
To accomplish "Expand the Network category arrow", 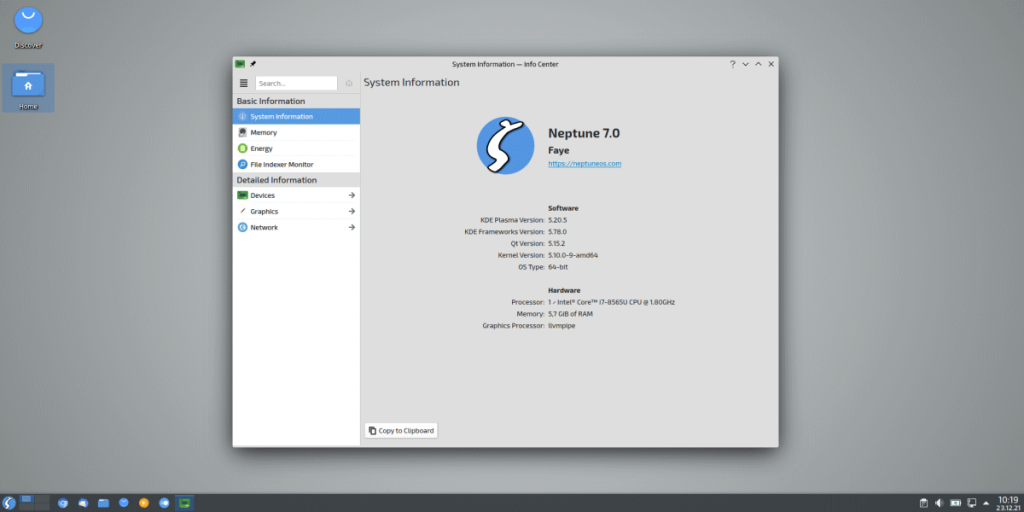I will pyautogui.click(x=351, y=227).
